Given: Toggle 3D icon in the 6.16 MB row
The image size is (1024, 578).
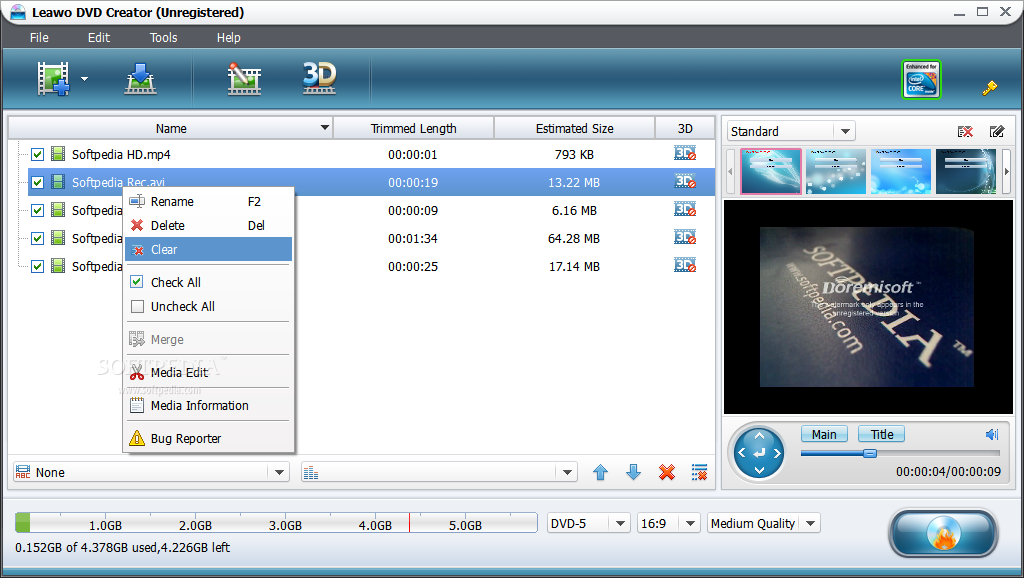Looking at the screenshot, I should 685,209.
